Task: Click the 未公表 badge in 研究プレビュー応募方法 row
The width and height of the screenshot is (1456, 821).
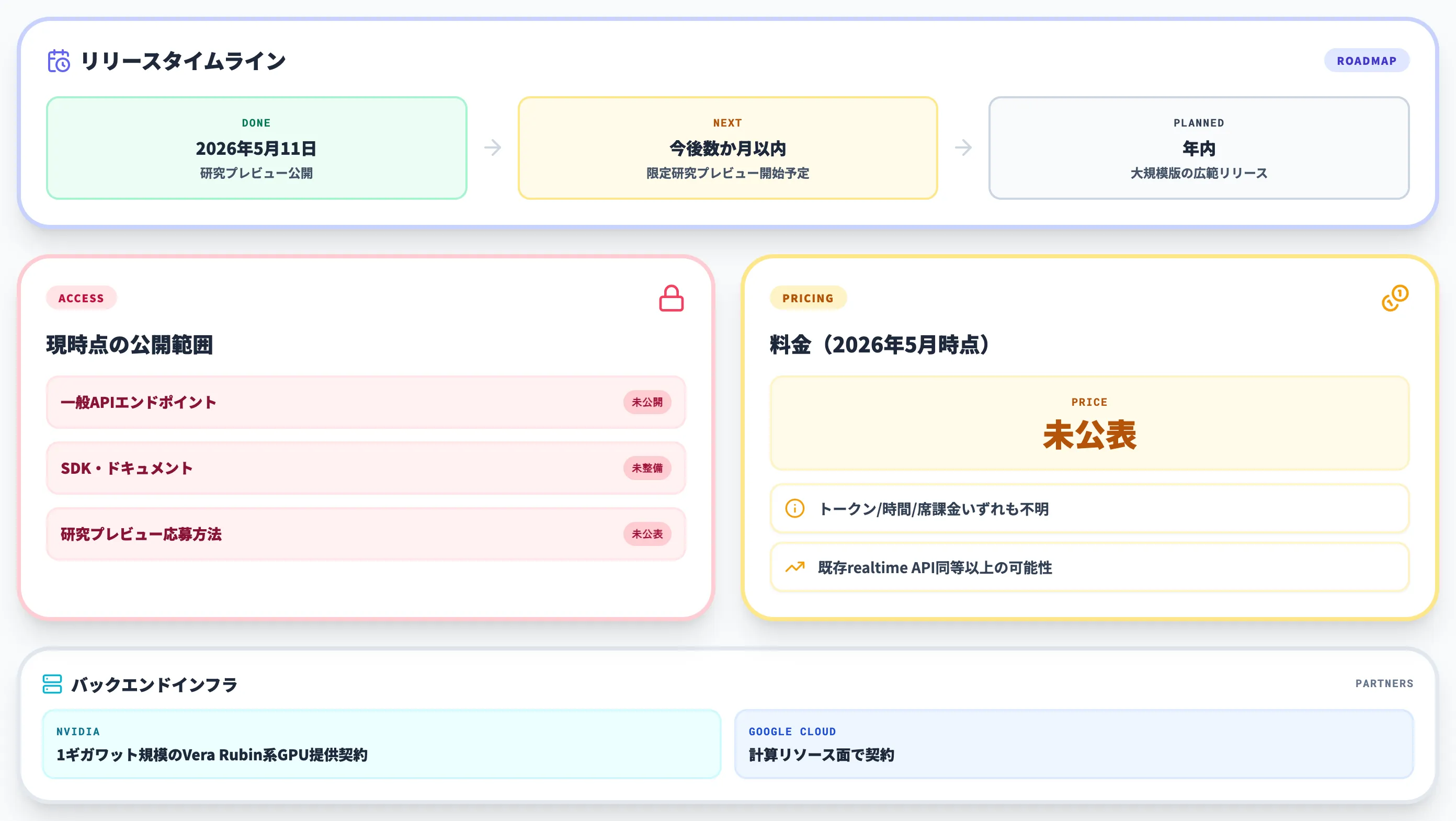Action: click(647, 534)
